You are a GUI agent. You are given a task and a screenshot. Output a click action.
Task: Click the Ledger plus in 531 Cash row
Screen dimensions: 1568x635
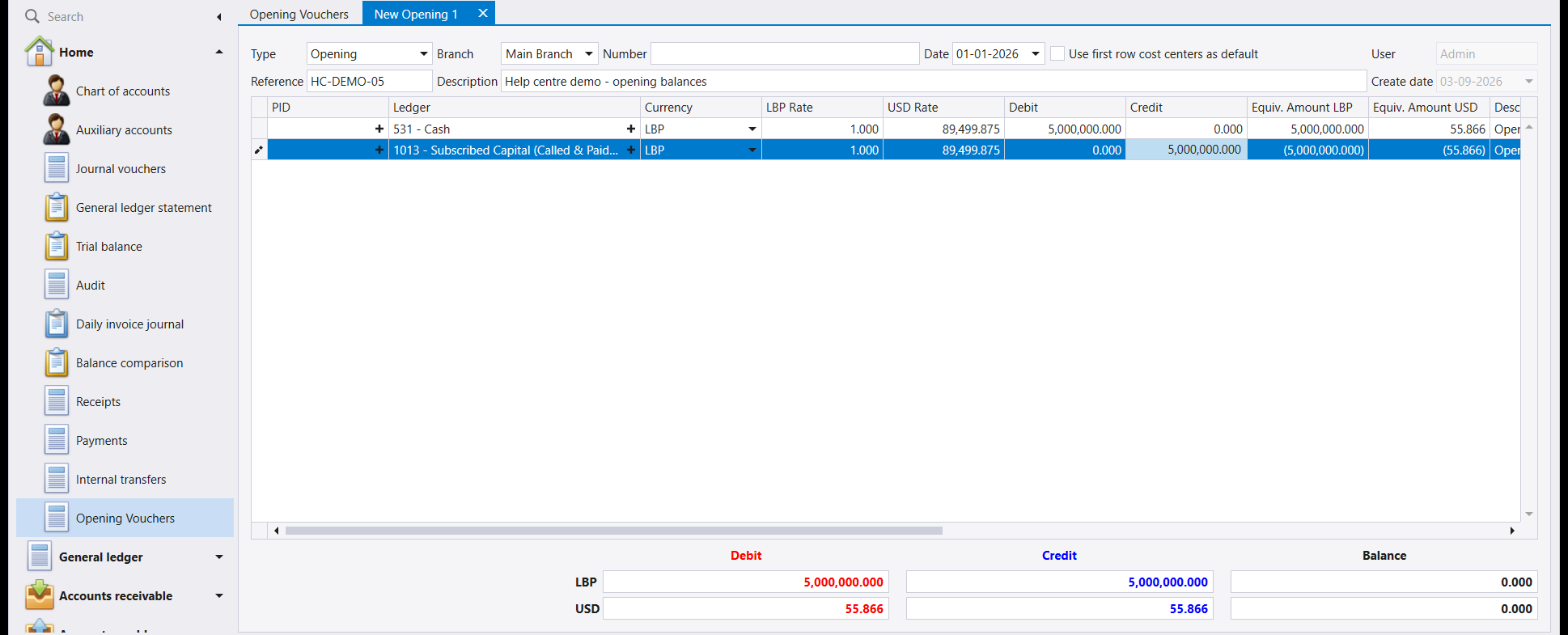(631, 129)
